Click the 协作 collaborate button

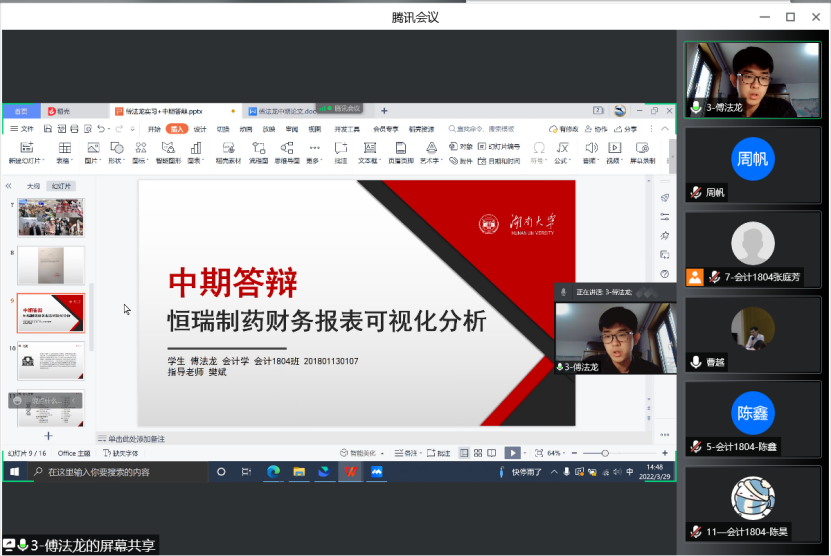(596, 129)
